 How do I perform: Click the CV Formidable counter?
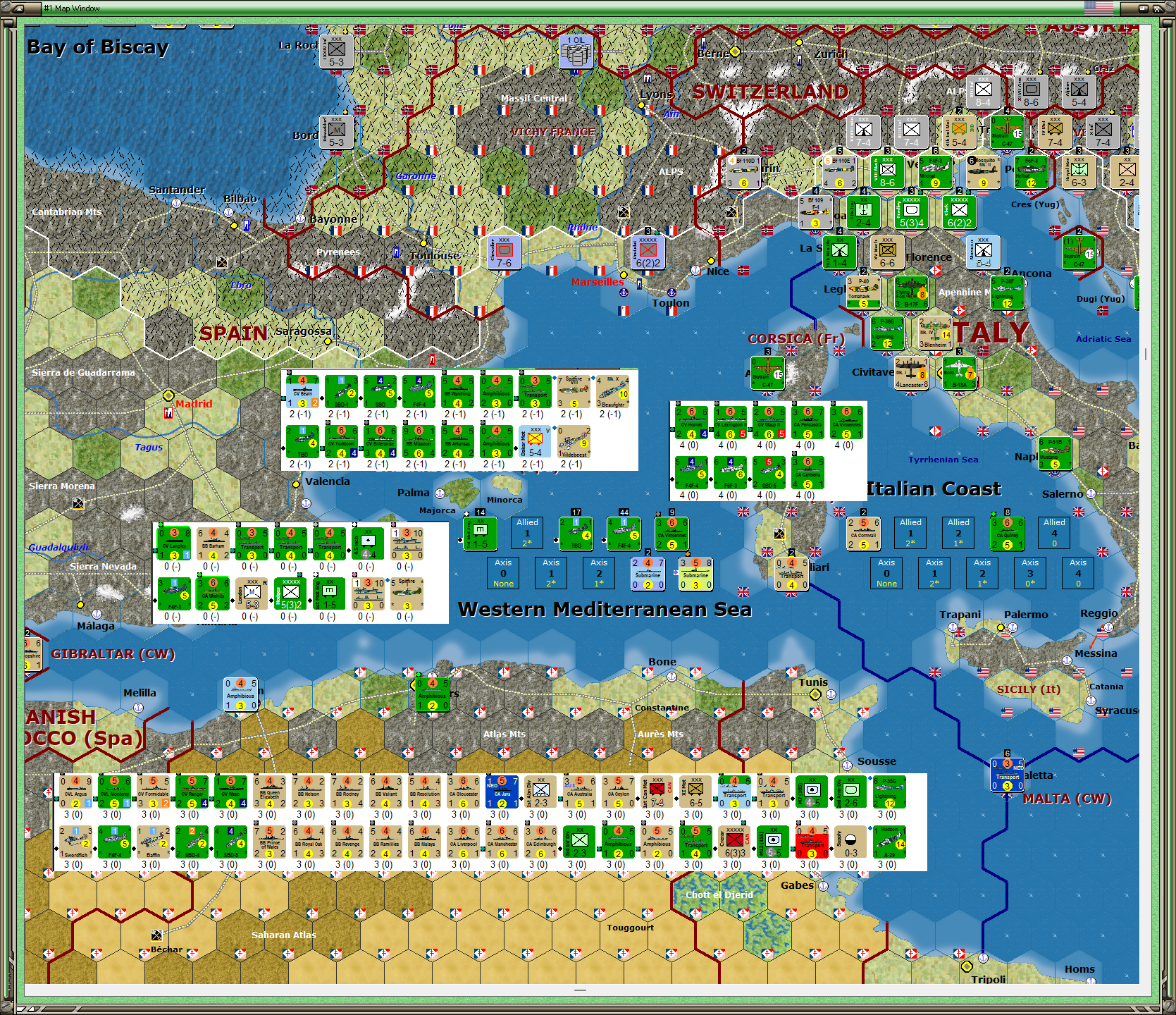tap(153, 792)
